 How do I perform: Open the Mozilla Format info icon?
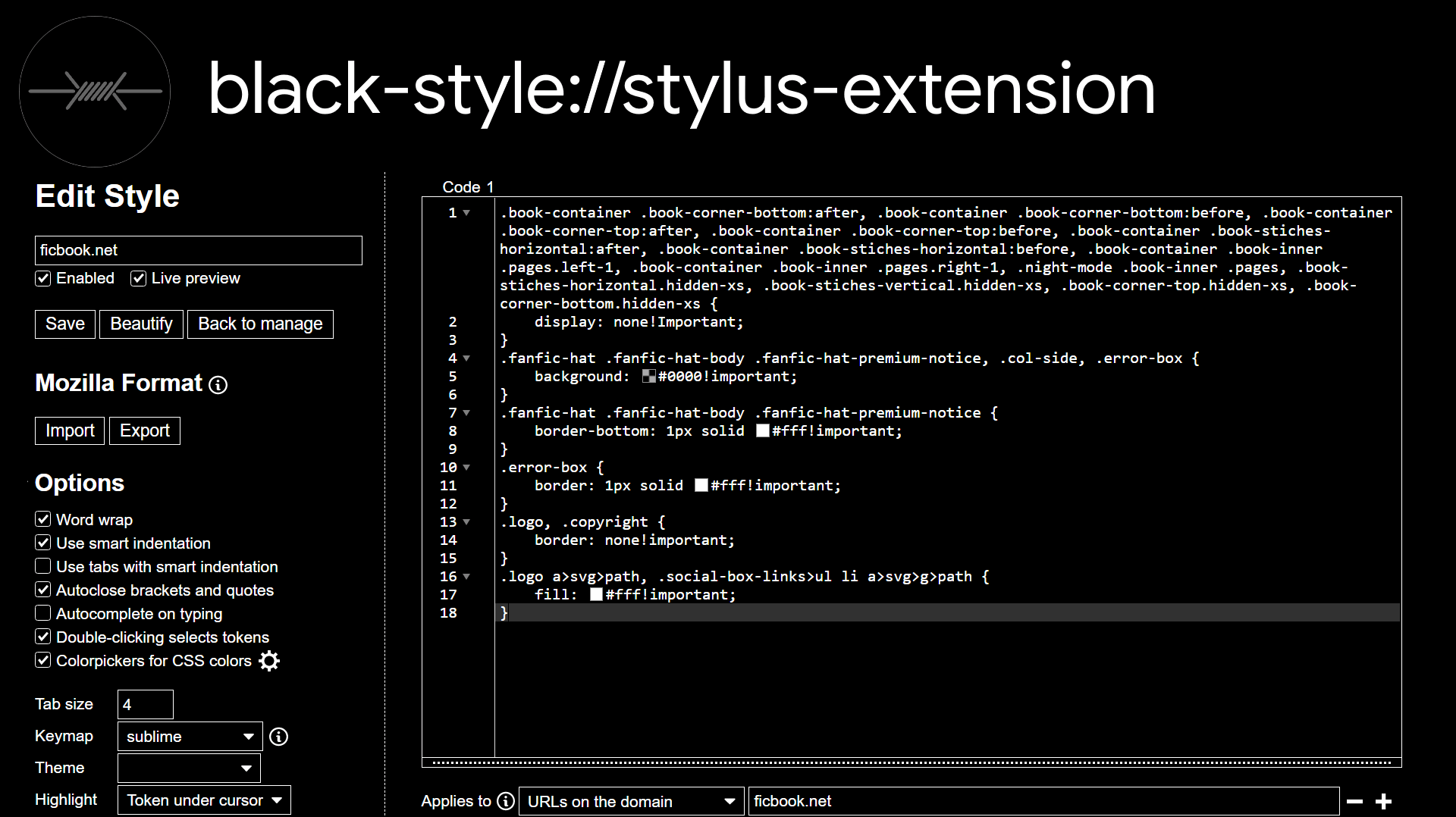tap(218, 385)
